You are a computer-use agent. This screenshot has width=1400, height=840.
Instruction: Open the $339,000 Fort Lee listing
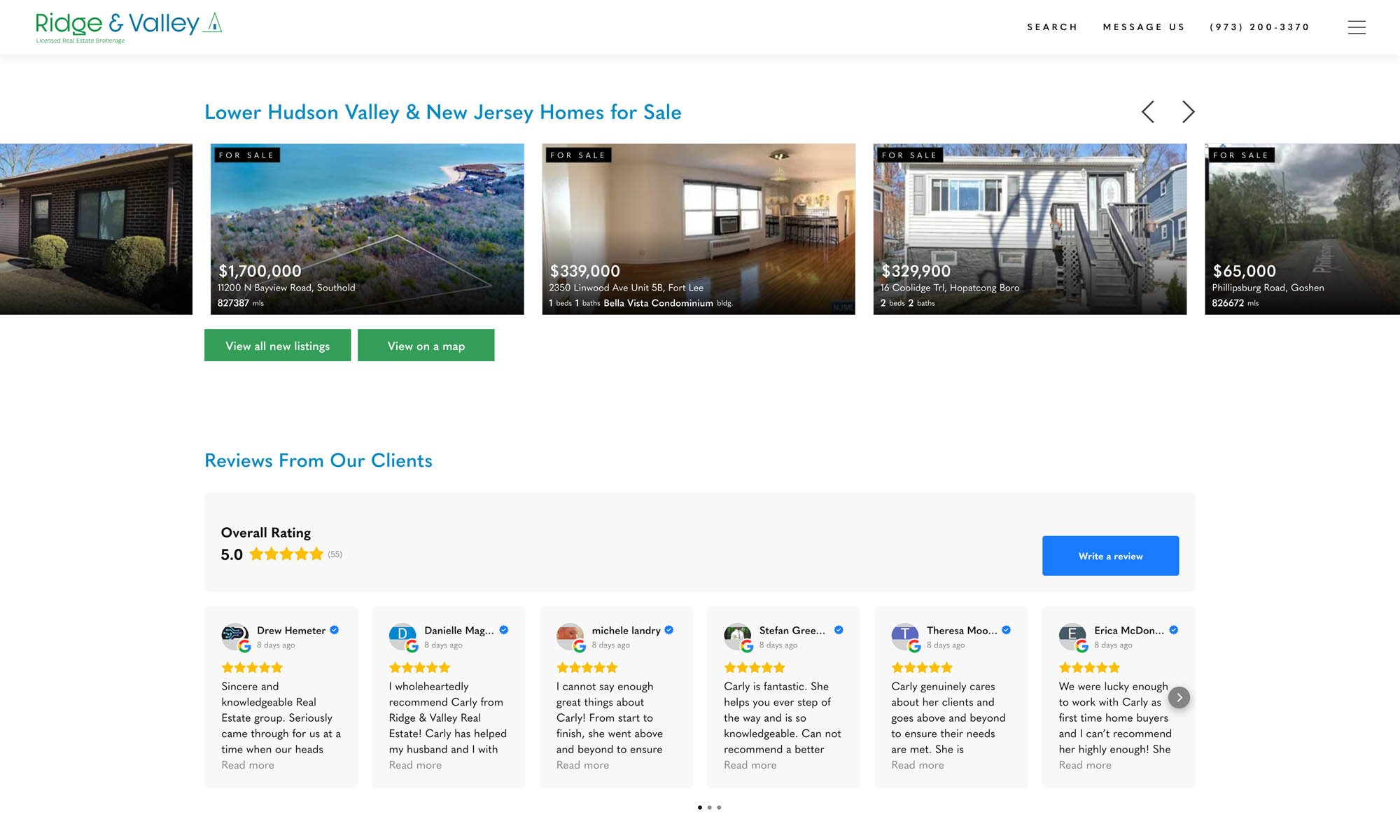pyautogui.click(x=699, y=229)
